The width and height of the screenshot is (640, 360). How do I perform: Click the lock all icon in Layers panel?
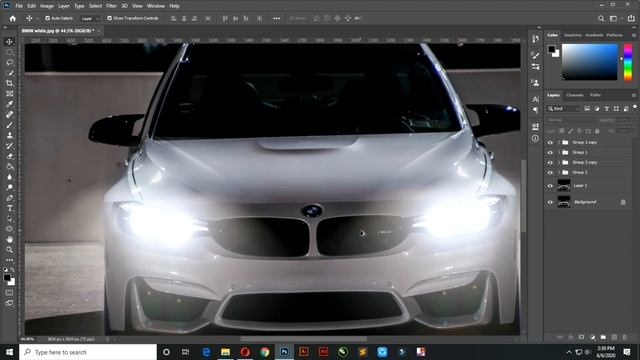pos(597,131)
